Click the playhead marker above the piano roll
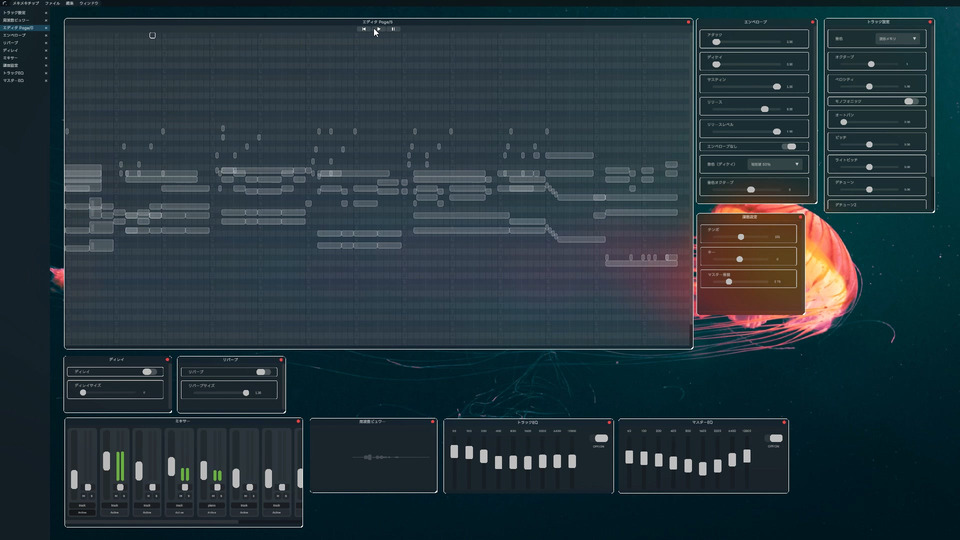This screenshot has width=960, height=540. 152,36
